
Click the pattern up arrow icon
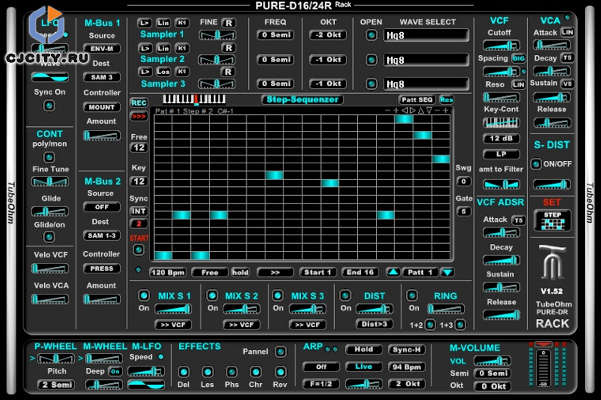tap(392, 272)
